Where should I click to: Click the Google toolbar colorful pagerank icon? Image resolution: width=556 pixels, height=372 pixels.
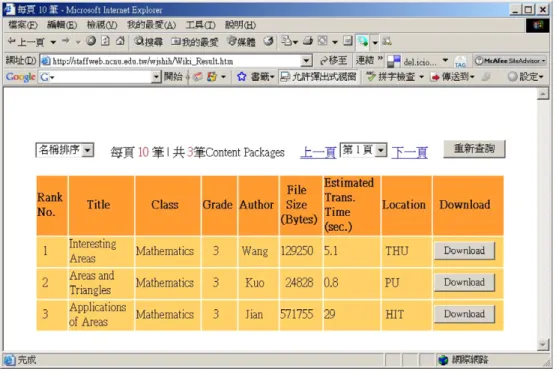click(x=212, y=77)
